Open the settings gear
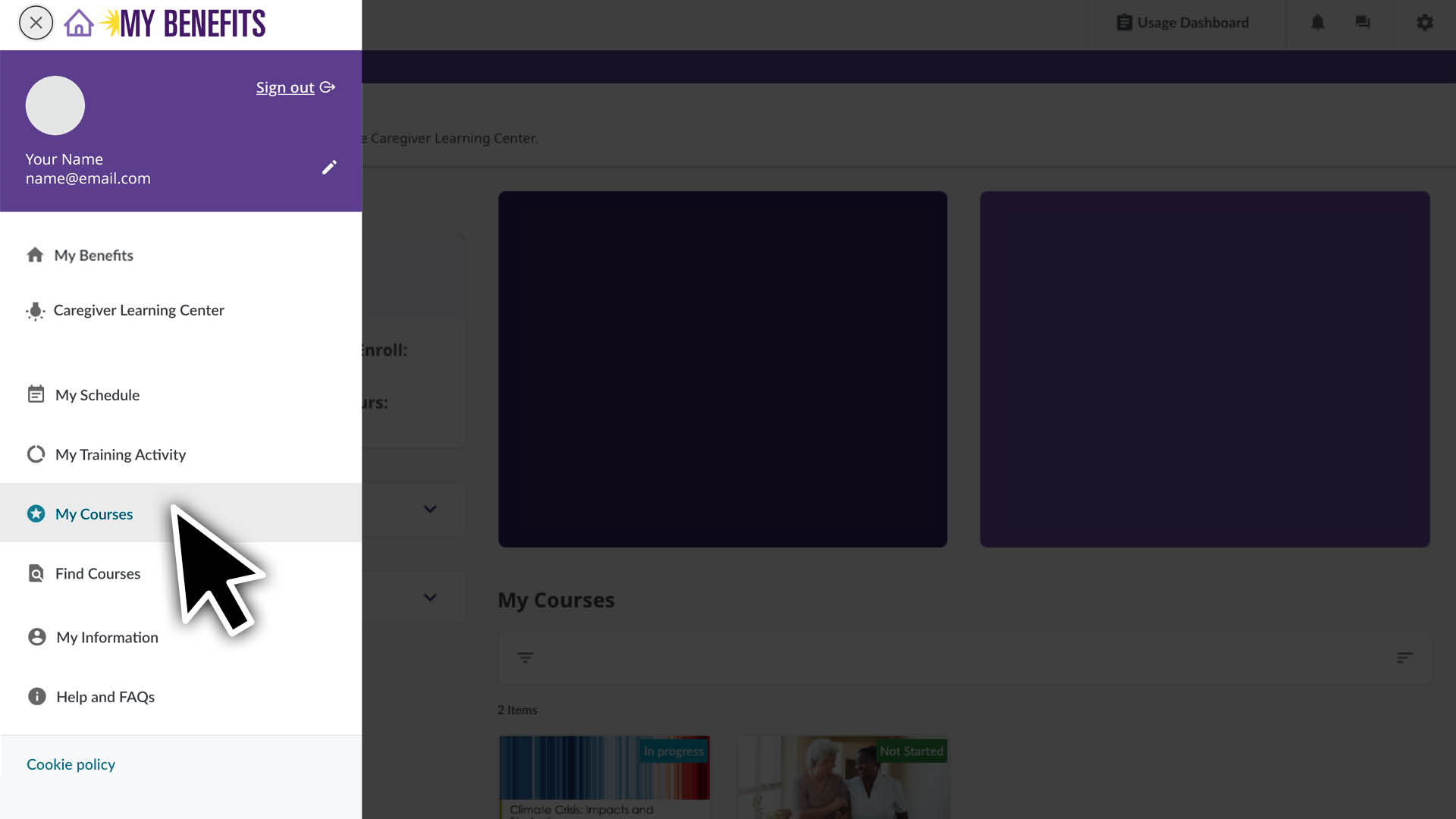 1425,23
